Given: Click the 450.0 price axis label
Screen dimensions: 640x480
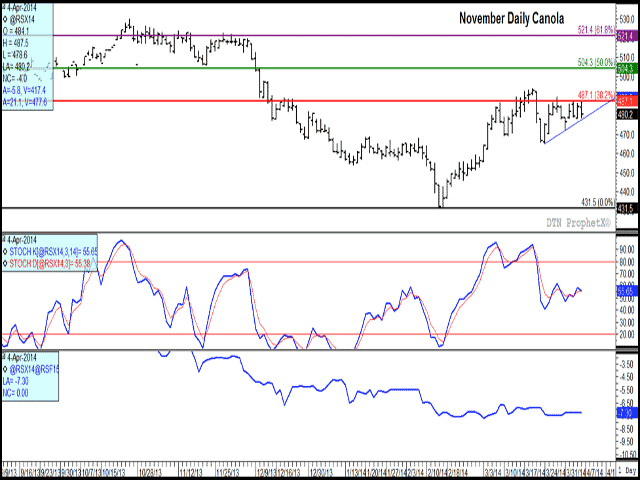Looking at the screenshot, I should point(626,173).
